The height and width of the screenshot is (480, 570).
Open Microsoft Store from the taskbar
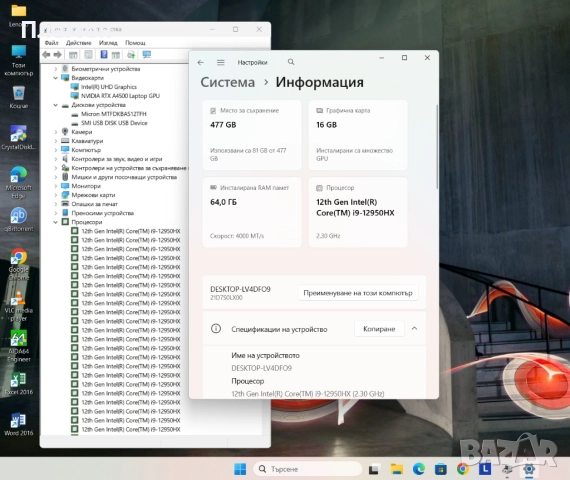pyautogui.click(x=441, y=469)
